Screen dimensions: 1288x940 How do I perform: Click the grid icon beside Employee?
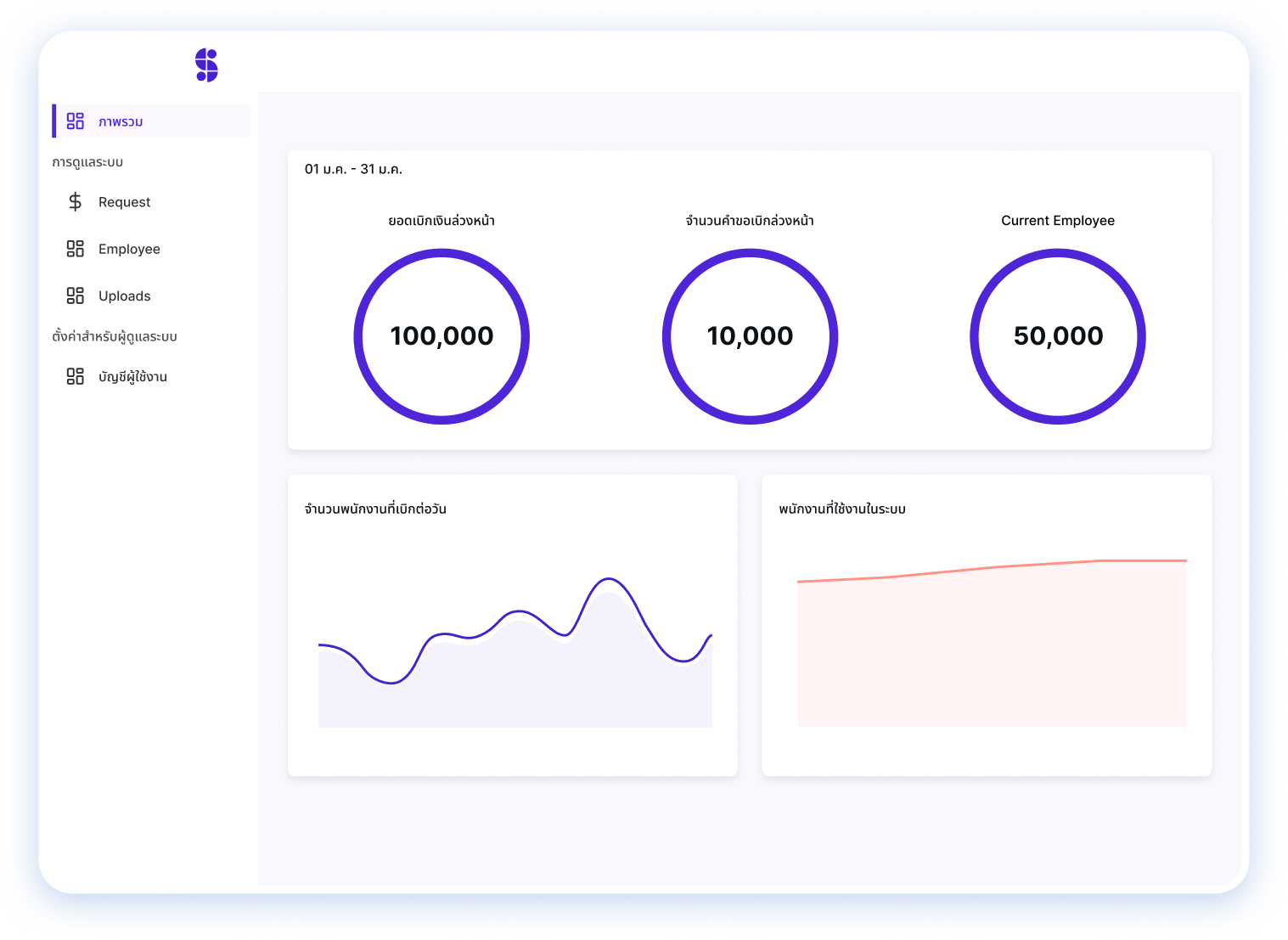76,249
